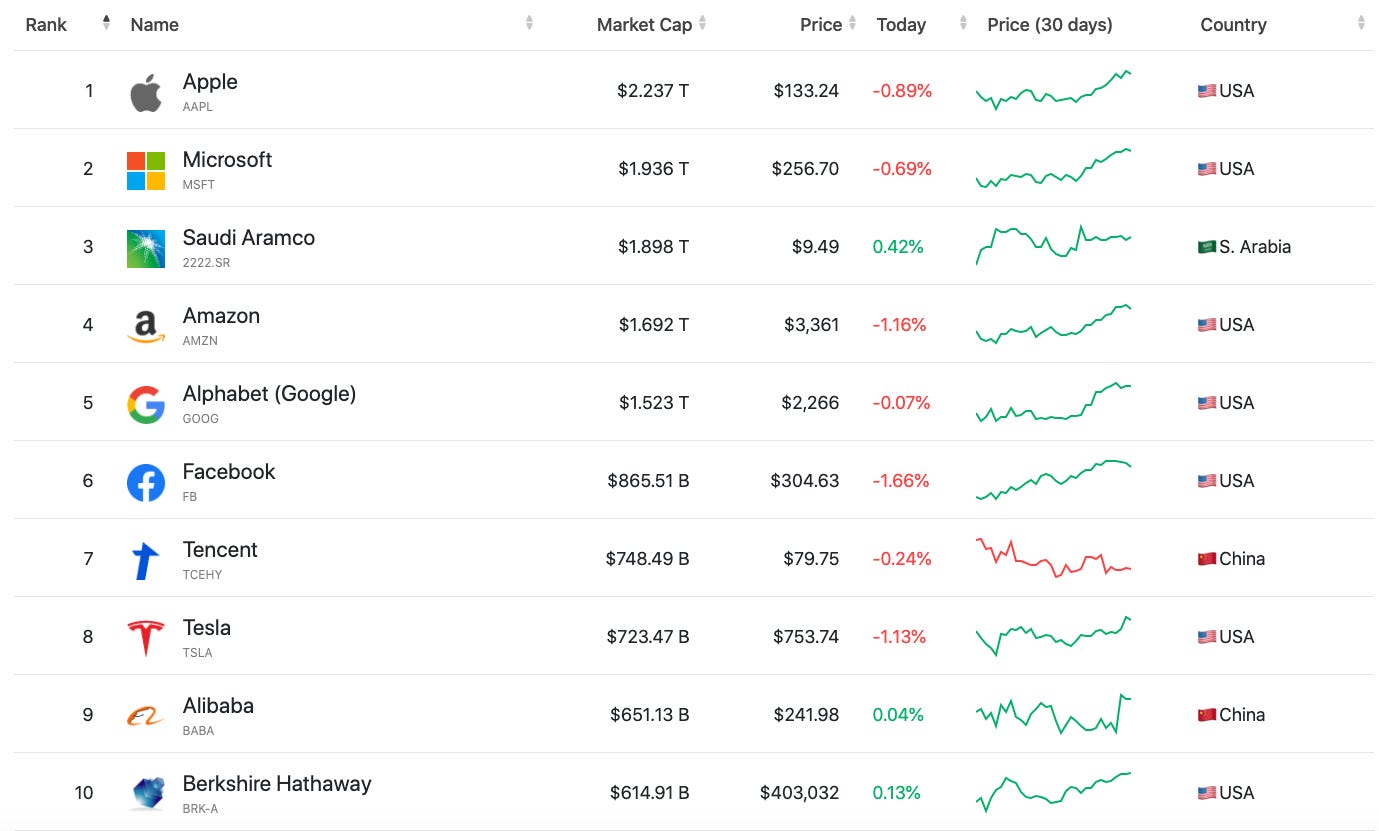Click the Alibaba logo icon
This screenshot has width=1379, height=831.
[146, 716]
